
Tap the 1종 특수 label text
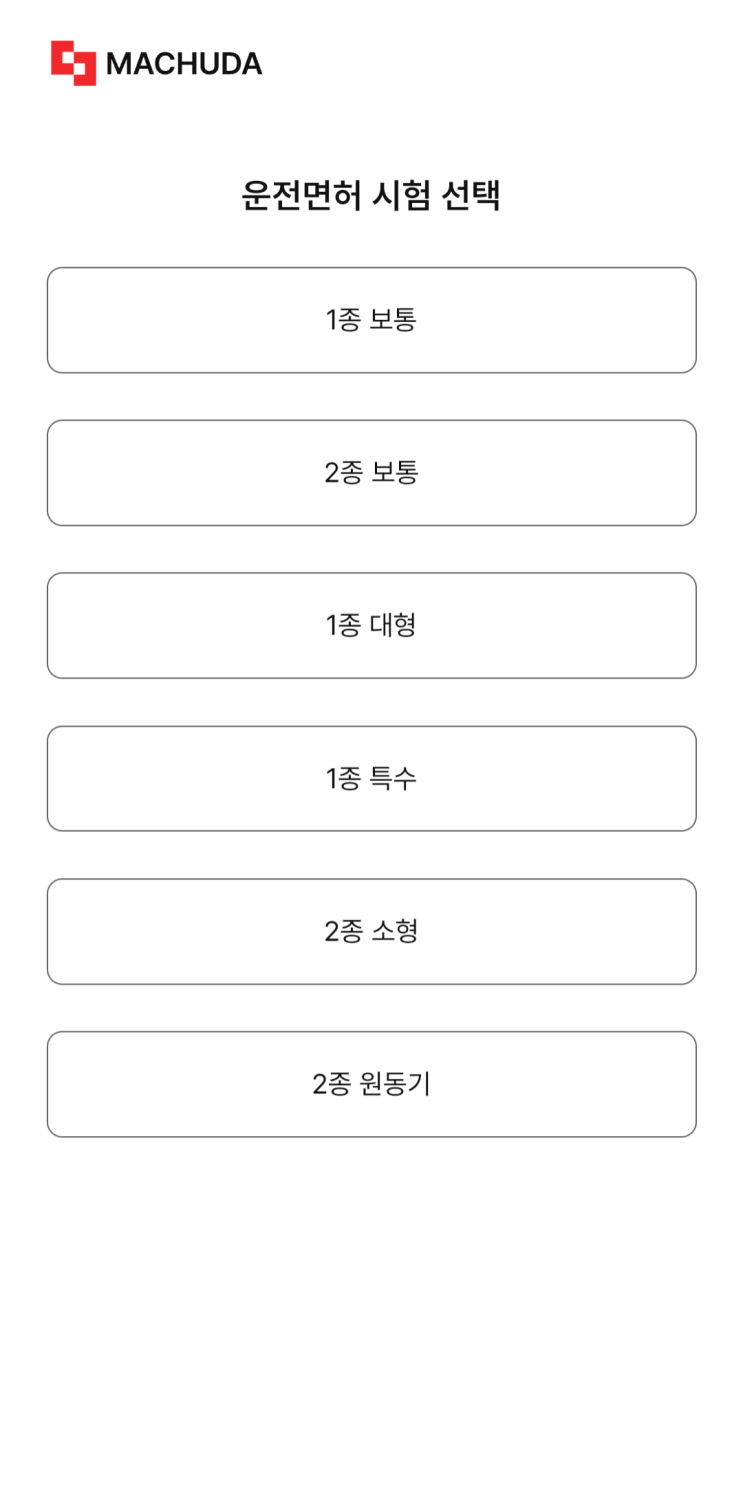click(371, 779)
